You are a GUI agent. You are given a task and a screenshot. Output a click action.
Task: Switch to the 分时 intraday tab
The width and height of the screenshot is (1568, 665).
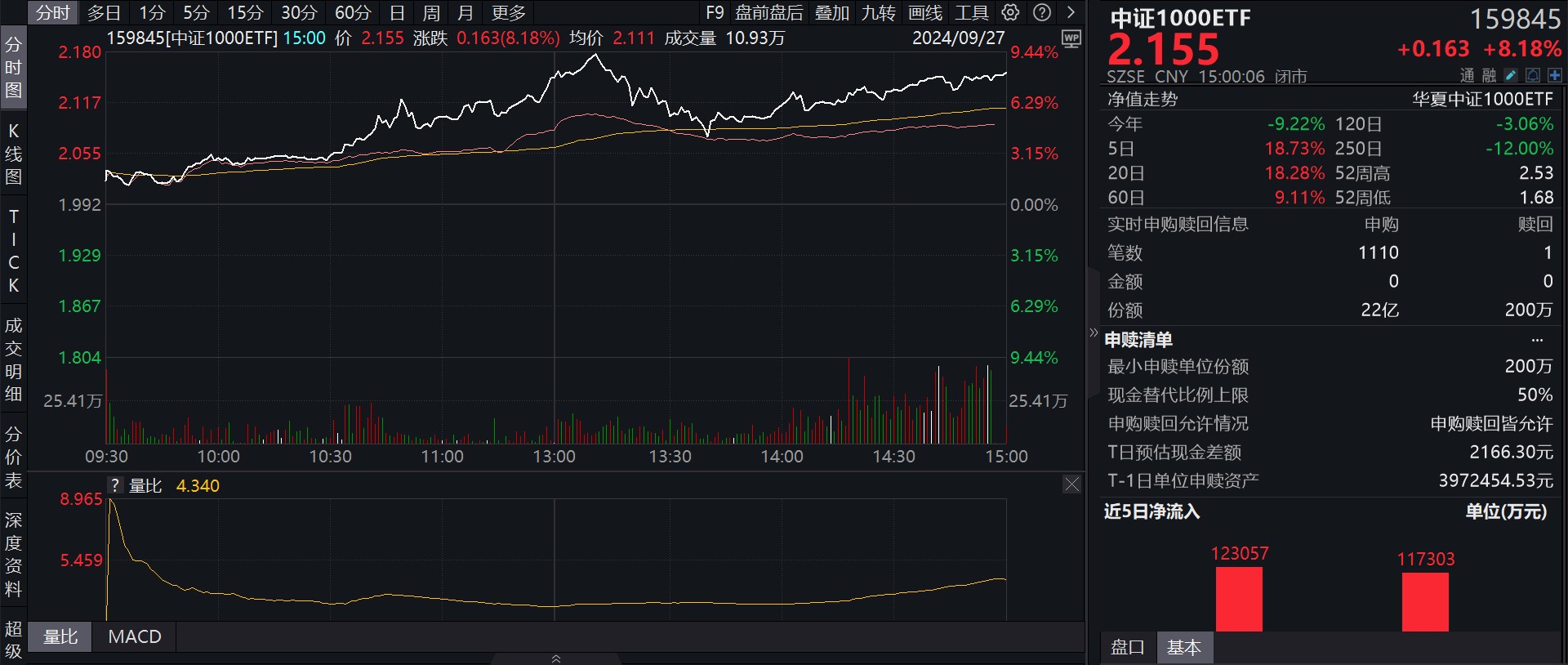(x=53, y=13)
